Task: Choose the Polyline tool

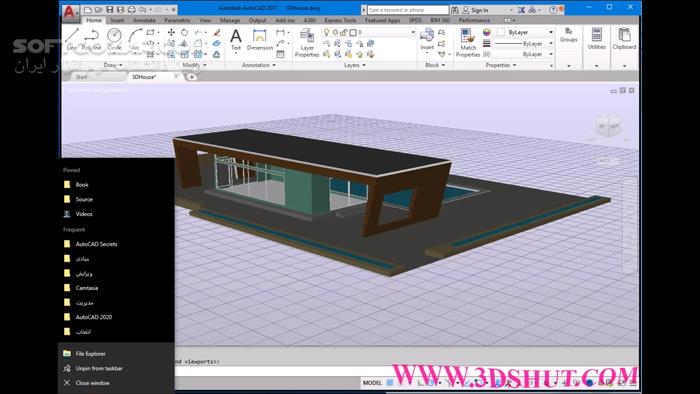Action: [x=92, y=39]
